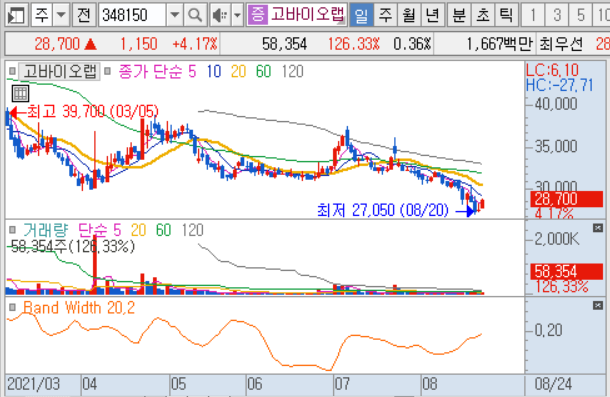The width and height of the screenshot is (610, 397).
Task: Select the 일 daily chart tab
Action: (361, 15)
